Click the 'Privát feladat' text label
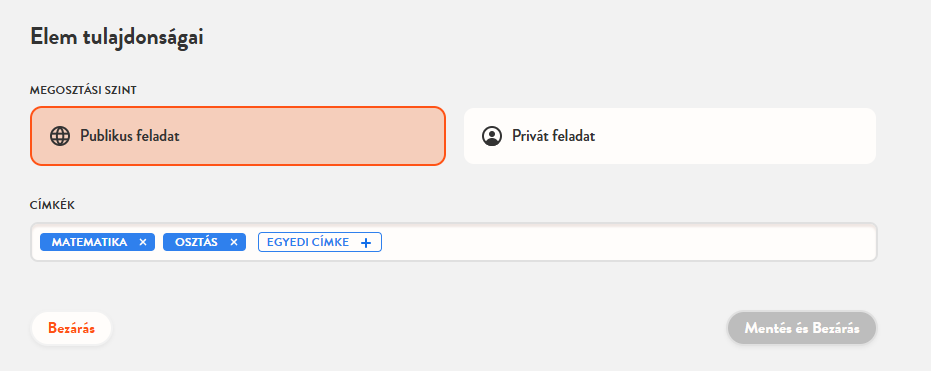931x371 pixels. 553,136
